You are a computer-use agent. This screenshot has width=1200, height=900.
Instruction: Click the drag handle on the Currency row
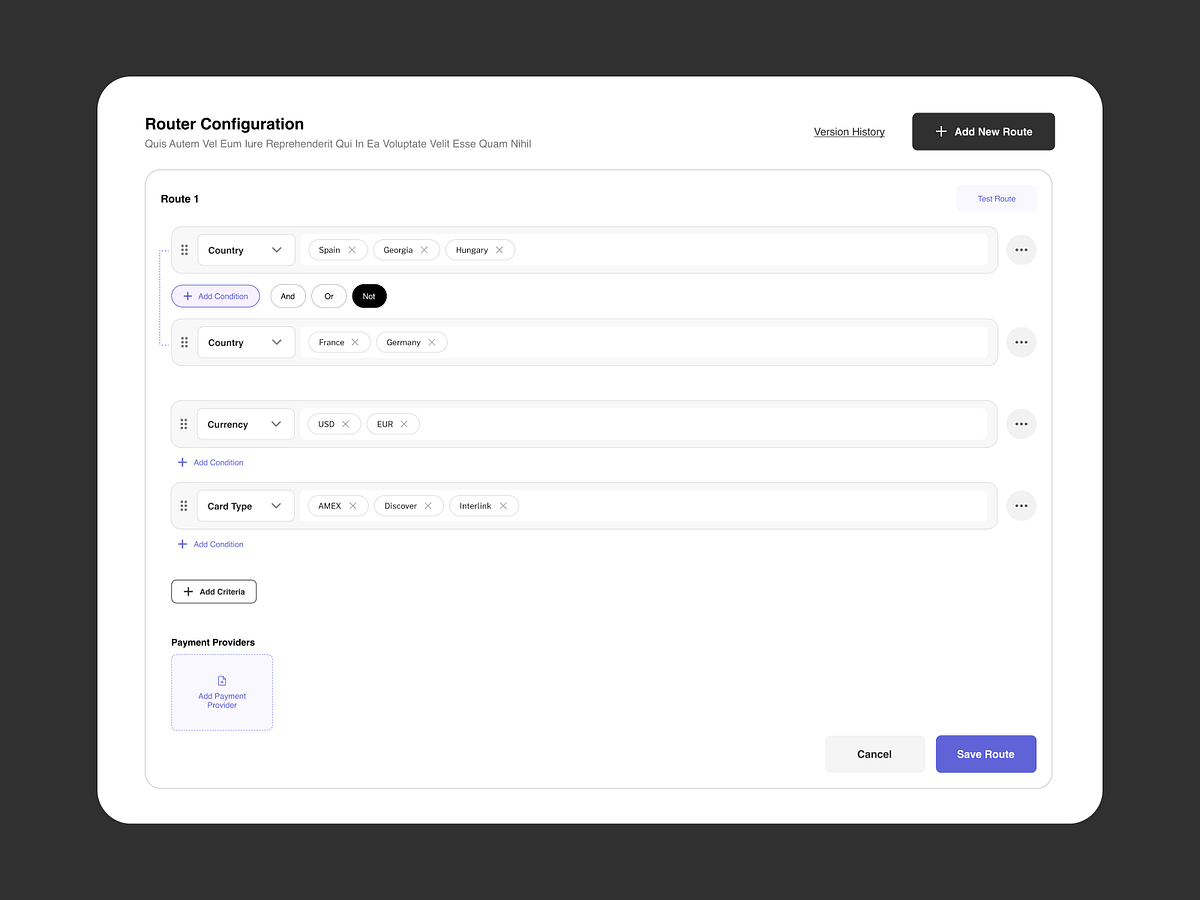point(184,423)
